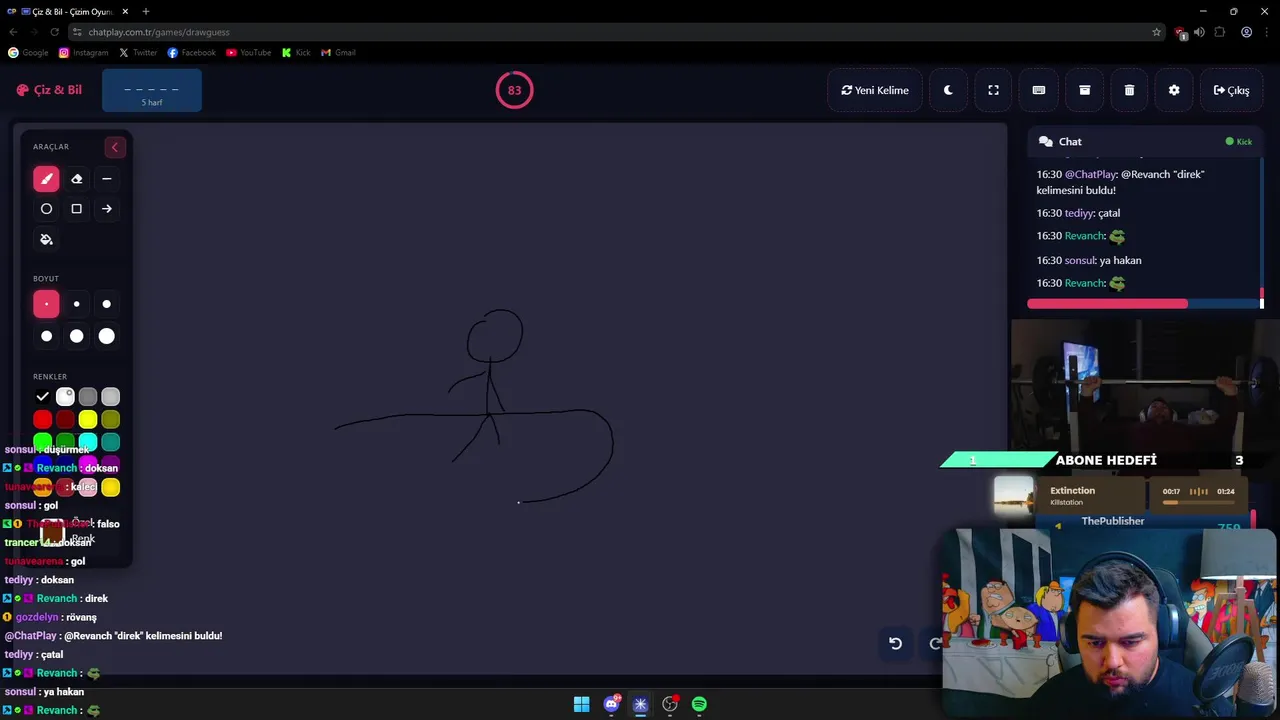
Task: Undo the last stroke
Action: 896,643
